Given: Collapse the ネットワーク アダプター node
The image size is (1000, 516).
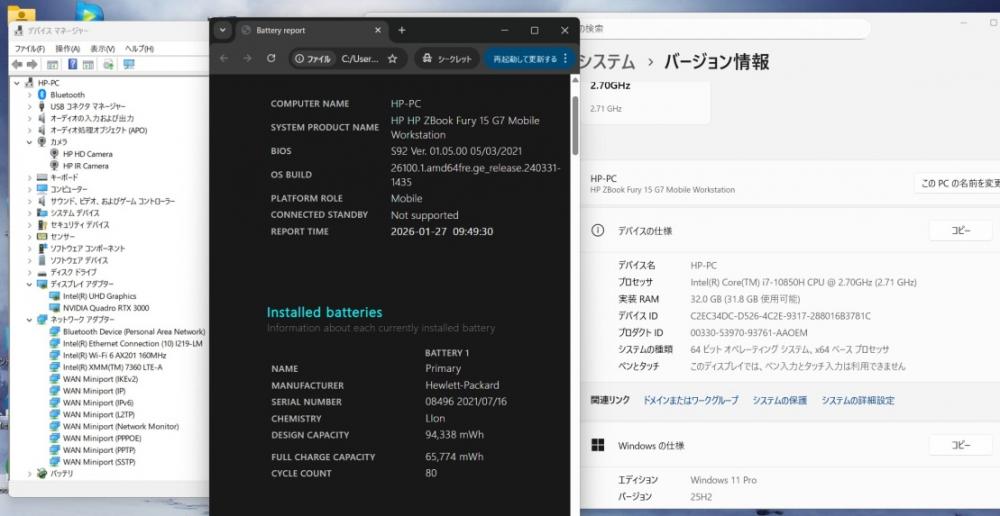Looking at the screenshot, I should pyautogui.click(x=29, y=320).
